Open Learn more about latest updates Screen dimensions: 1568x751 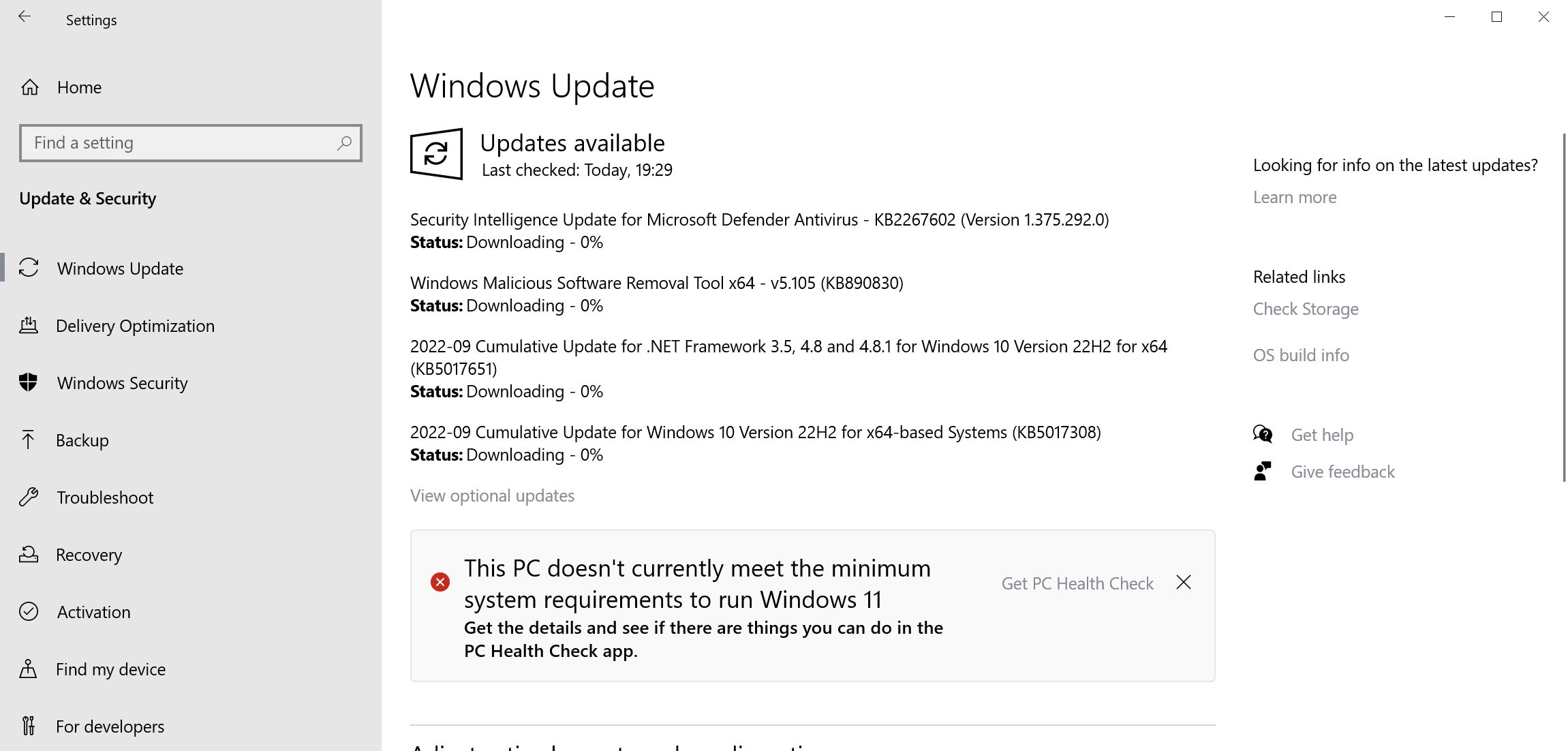point(1295,197)
